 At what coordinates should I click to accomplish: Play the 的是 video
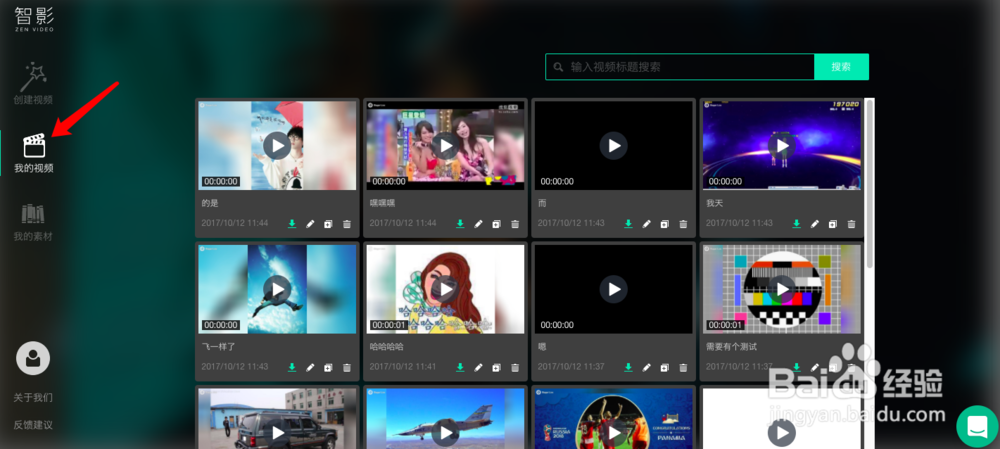(x=277, y=145)
